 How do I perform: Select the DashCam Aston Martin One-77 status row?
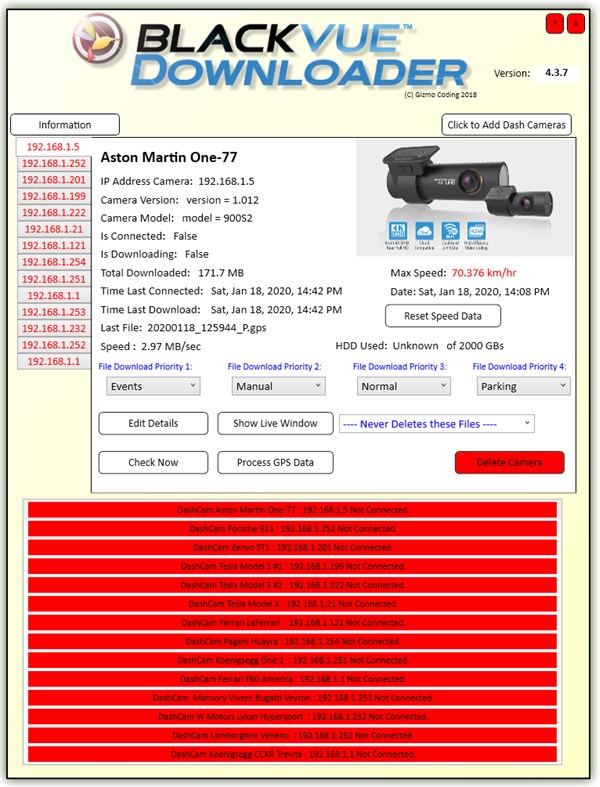[292, 510]
